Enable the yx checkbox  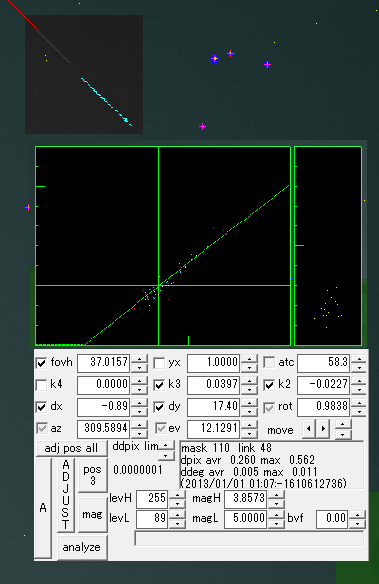coord(159,363)
